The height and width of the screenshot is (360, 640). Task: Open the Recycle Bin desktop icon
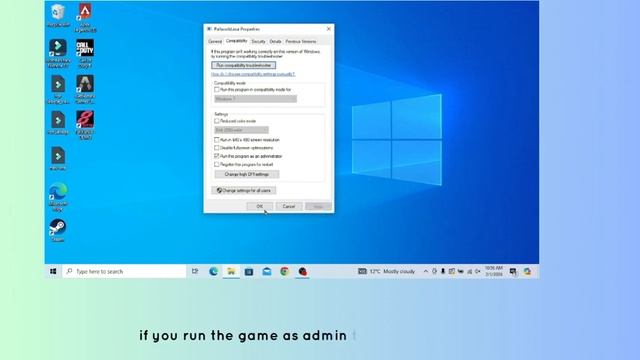tap(58, 15)
